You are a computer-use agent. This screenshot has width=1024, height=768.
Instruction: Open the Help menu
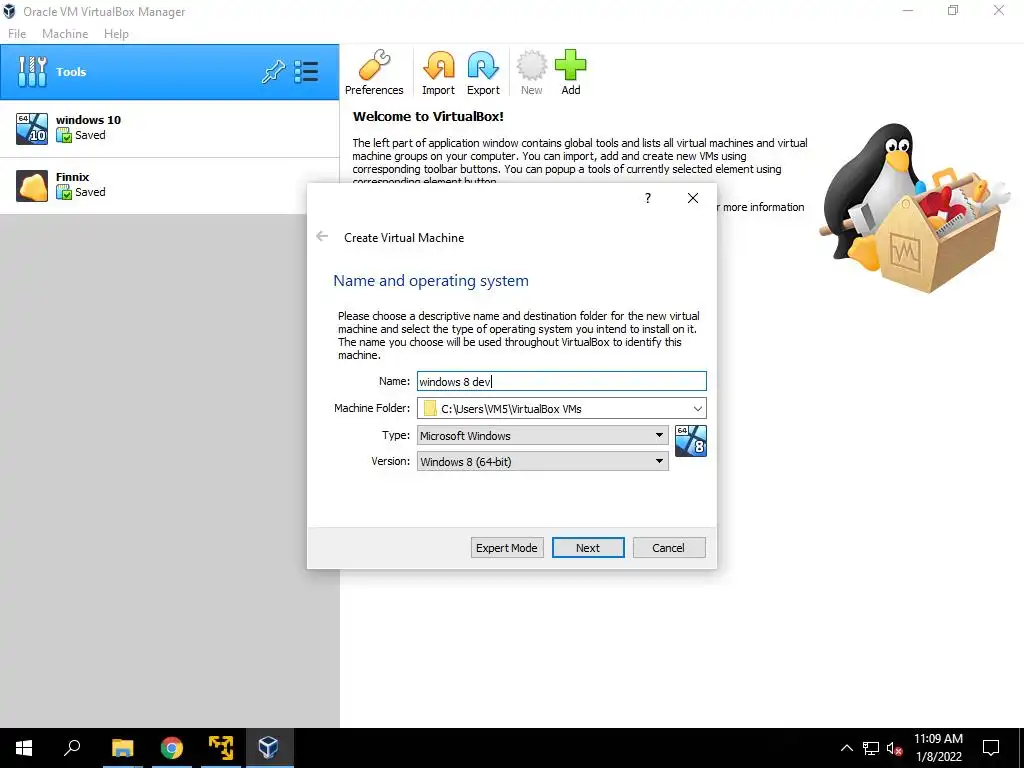pyautogui.click(x=116, y=34)
